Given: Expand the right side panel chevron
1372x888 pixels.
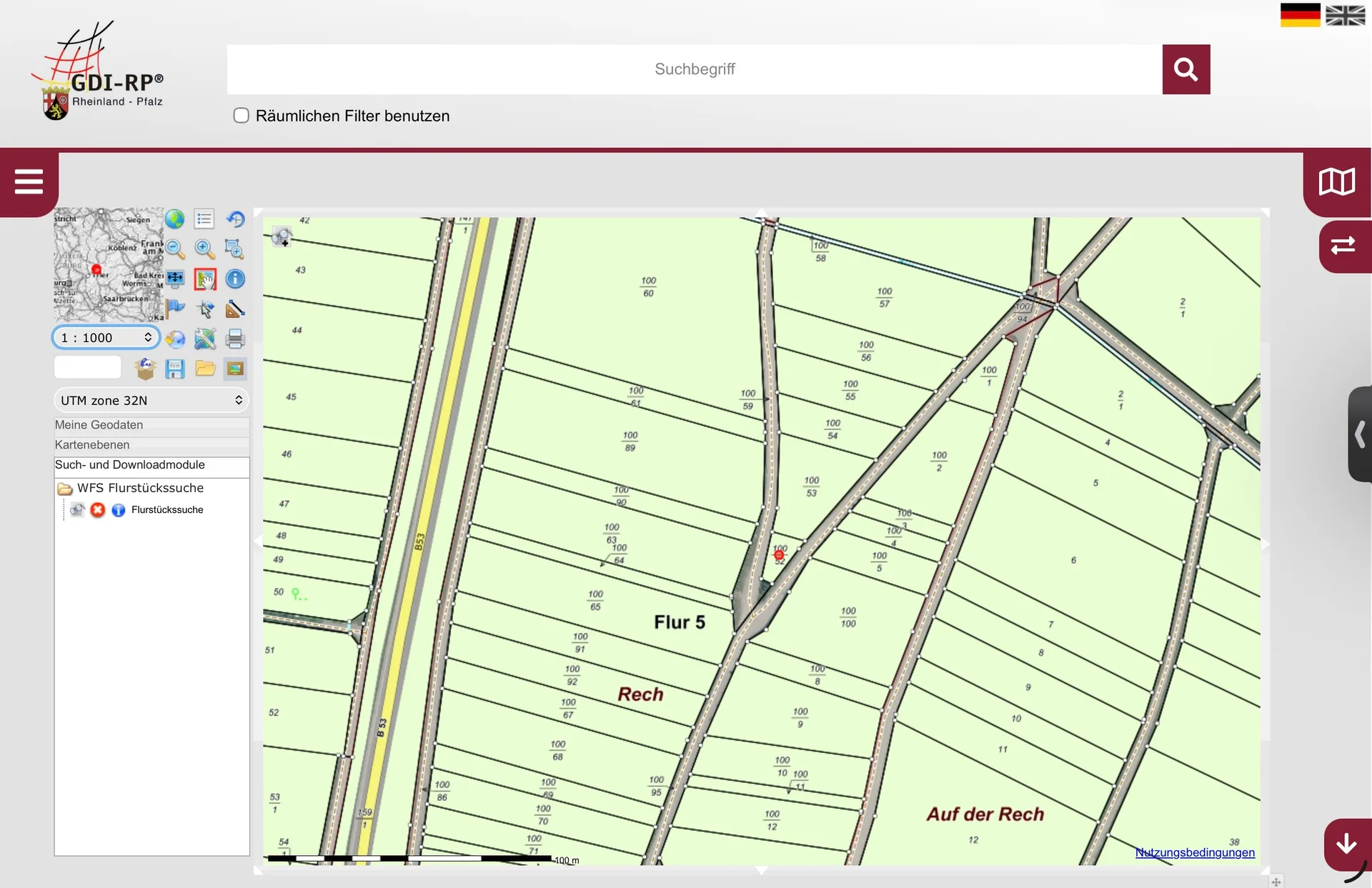Looking at the screenshot, I should coord(1360,434).
